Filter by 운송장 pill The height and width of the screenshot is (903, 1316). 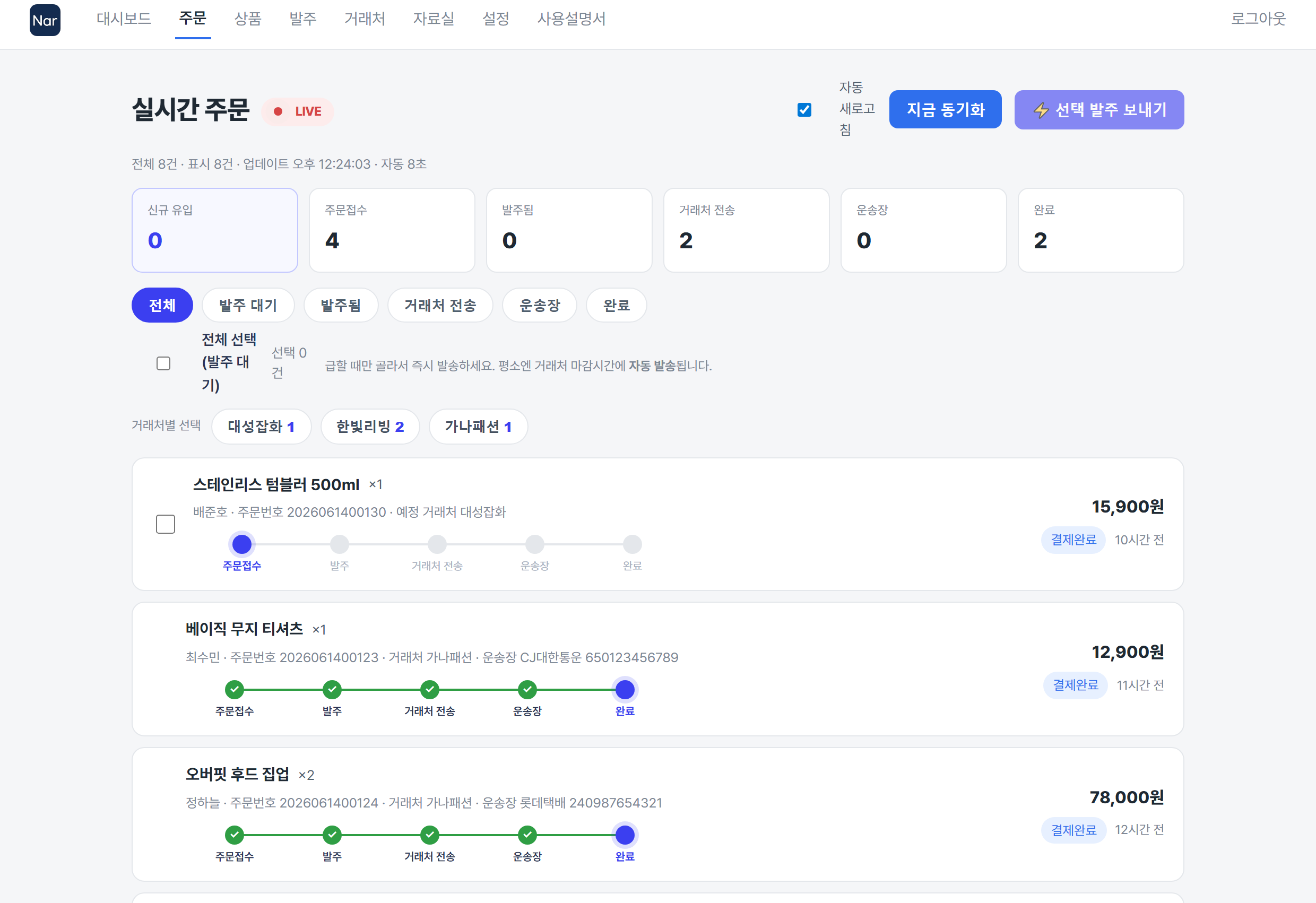click(540, 305)
